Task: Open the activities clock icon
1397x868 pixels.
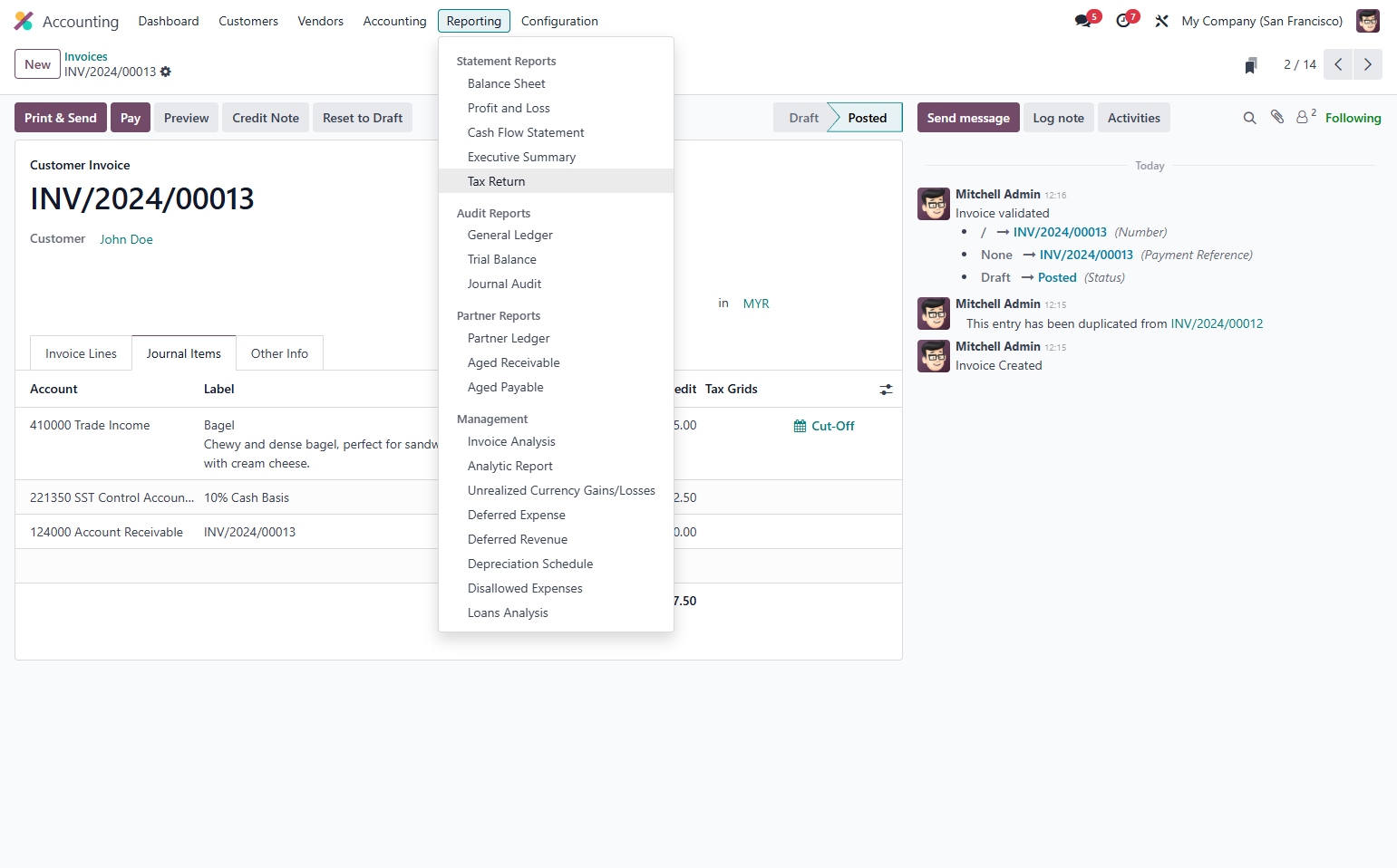Action: tap(1123, 21)
